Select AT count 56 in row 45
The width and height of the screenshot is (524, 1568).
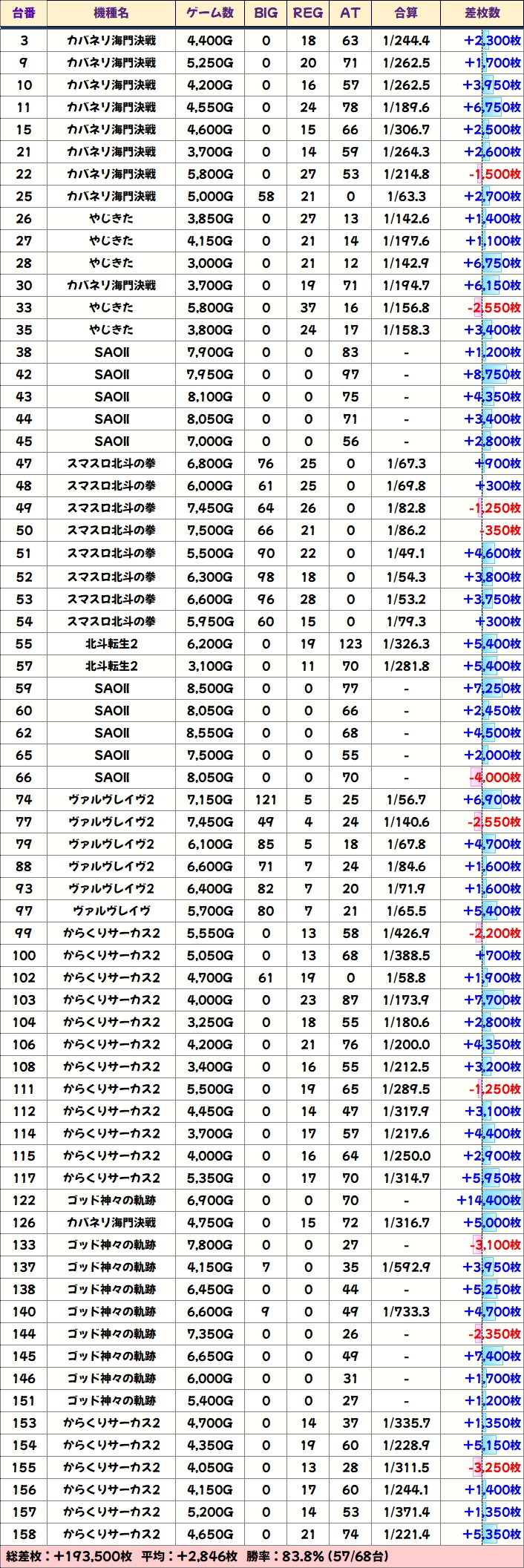[x=350, y=441]
